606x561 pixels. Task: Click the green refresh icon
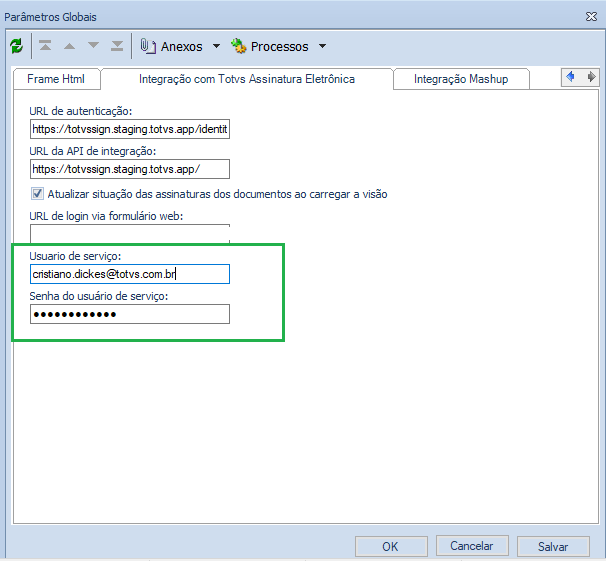point(17,46)
